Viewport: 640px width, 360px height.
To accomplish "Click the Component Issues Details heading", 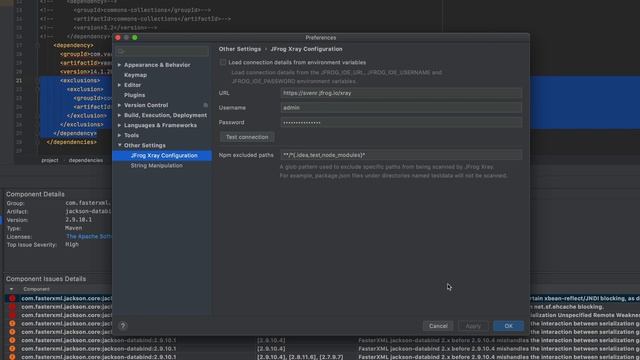I will click(x=46, y=279).
